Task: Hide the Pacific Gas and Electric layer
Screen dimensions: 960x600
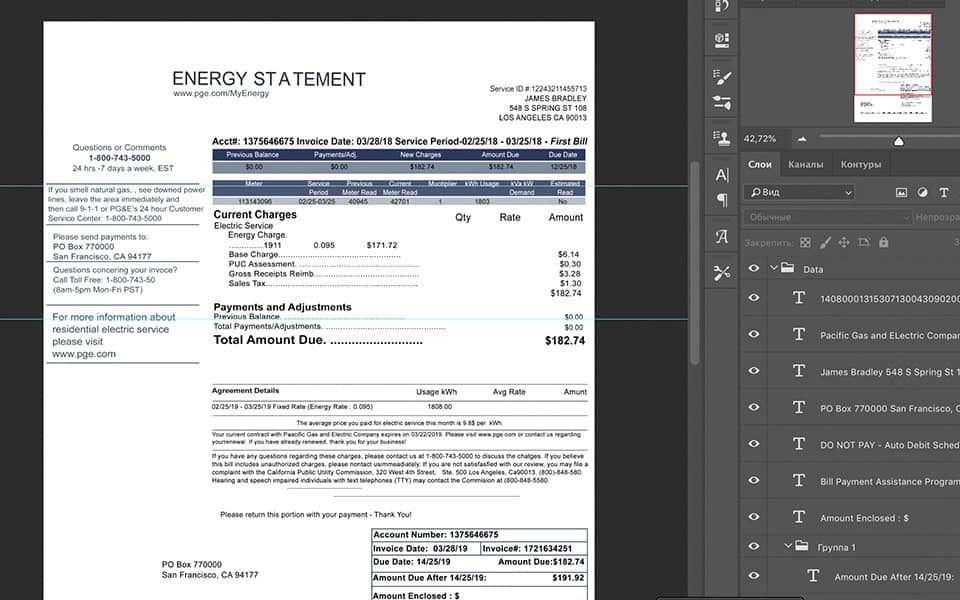Action: click(x=754, y=334)
